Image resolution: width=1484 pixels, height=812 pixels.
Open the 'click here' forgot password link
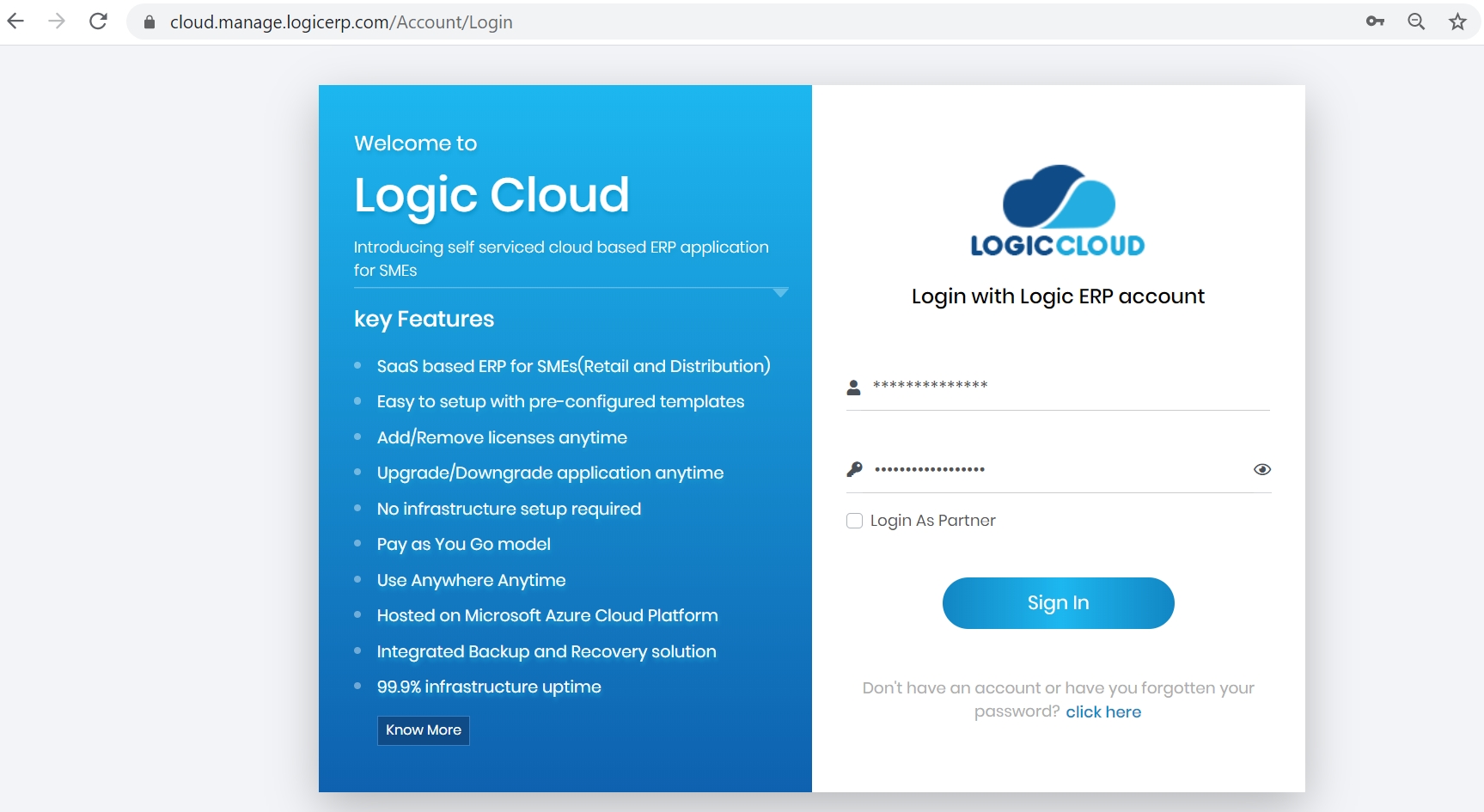coord(1103,712)
